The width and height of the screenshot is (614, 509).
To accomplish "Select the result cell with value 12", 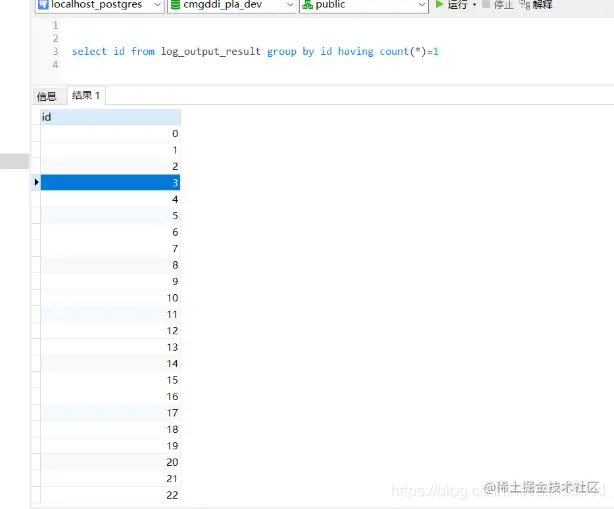I will pyautogui.click(x=110, y=331).
